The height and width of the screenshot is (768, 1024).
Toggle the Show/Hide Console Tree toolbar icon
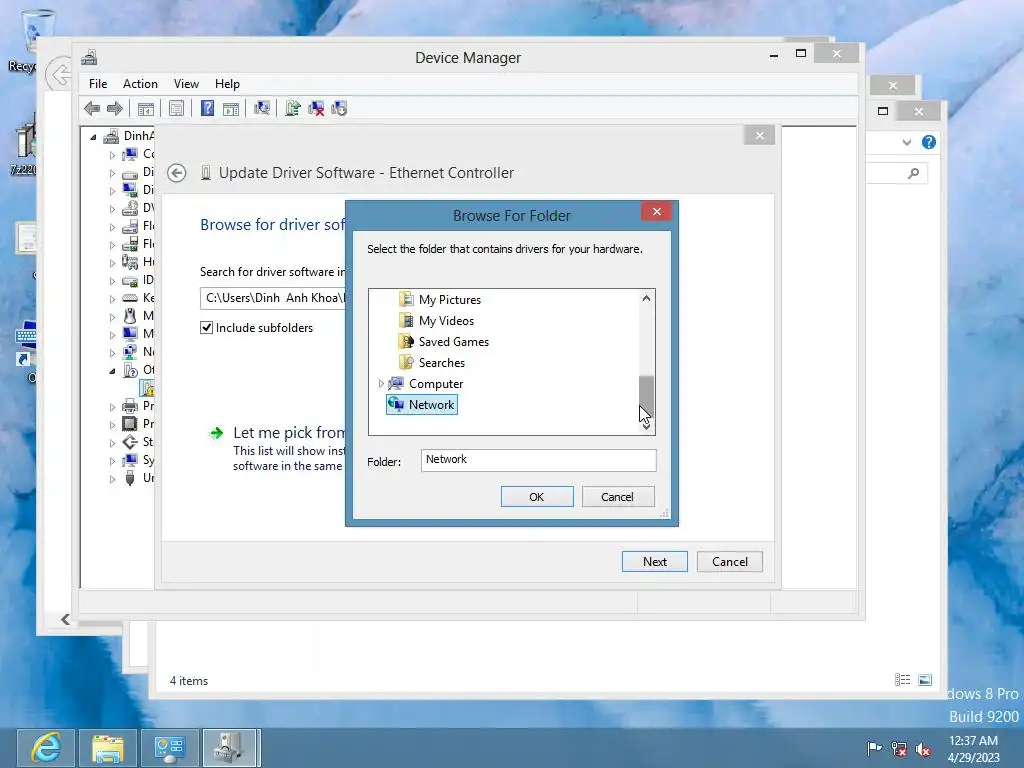[146, 108]
